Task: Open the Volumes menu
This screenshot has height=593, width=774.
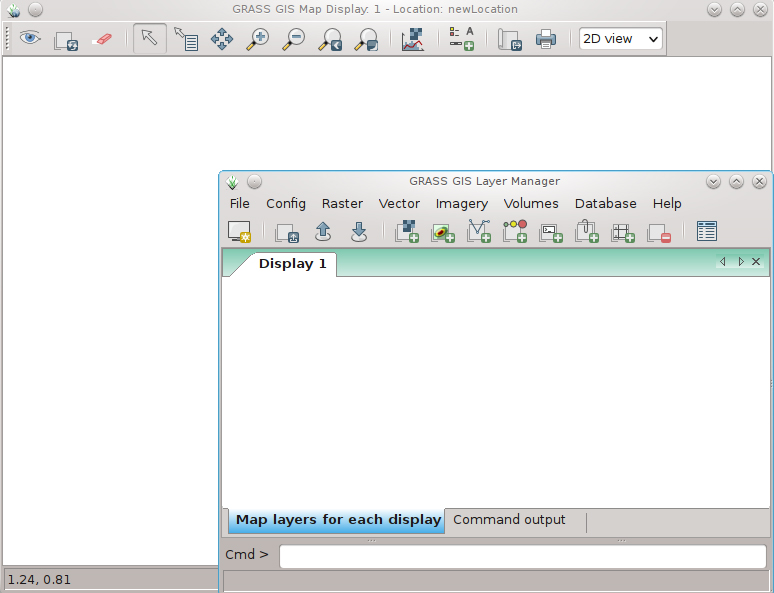Action: 531,203
